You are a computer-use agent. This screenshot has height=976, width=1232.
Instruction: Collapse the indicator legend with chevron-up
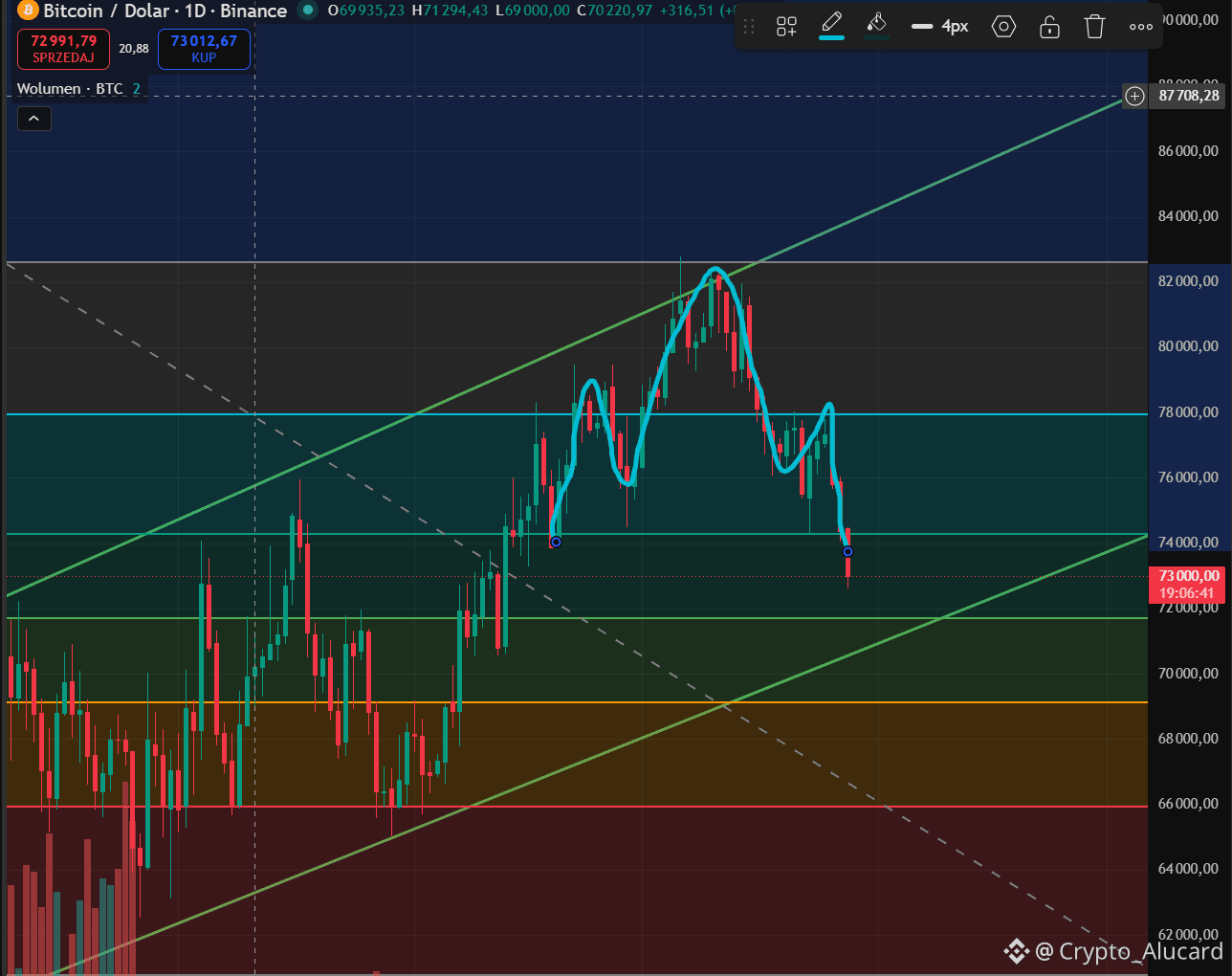point(33,119)
